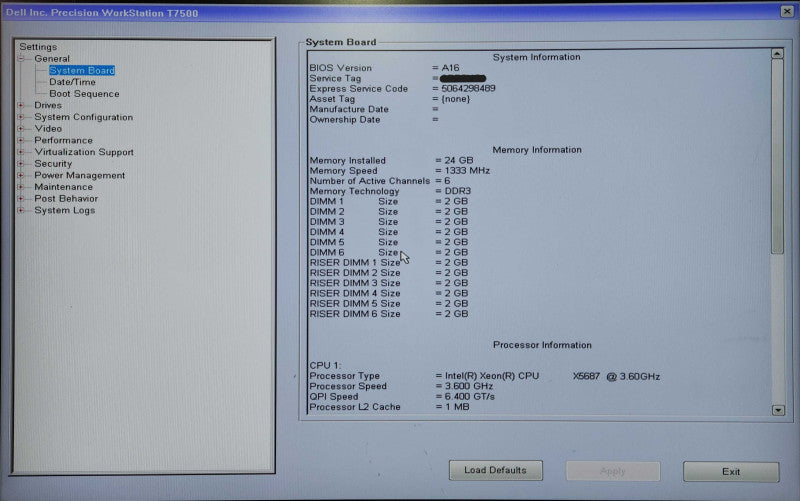Expand the Performance node

coord(21,140)
